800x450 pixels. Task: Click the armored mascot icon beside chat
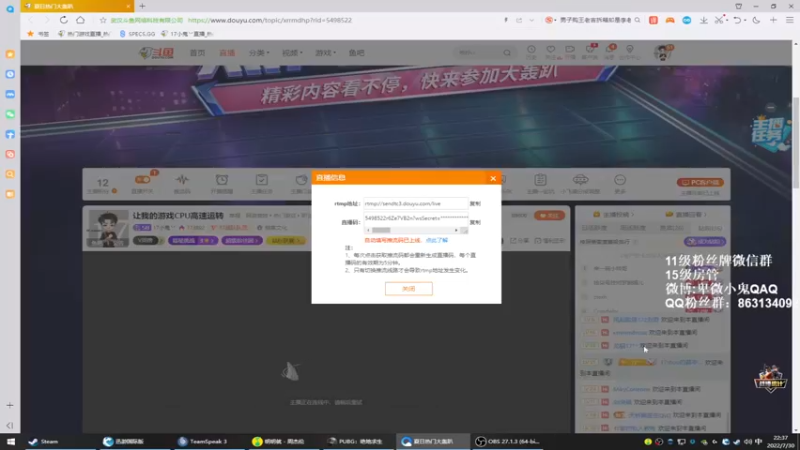[770, 378]
